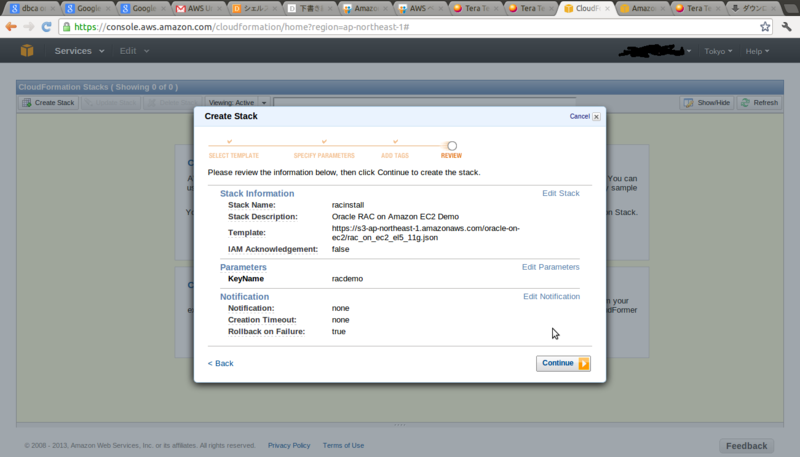Open the Tokyo region dropdown
This screenshot has width=800, height=457.
718,51
